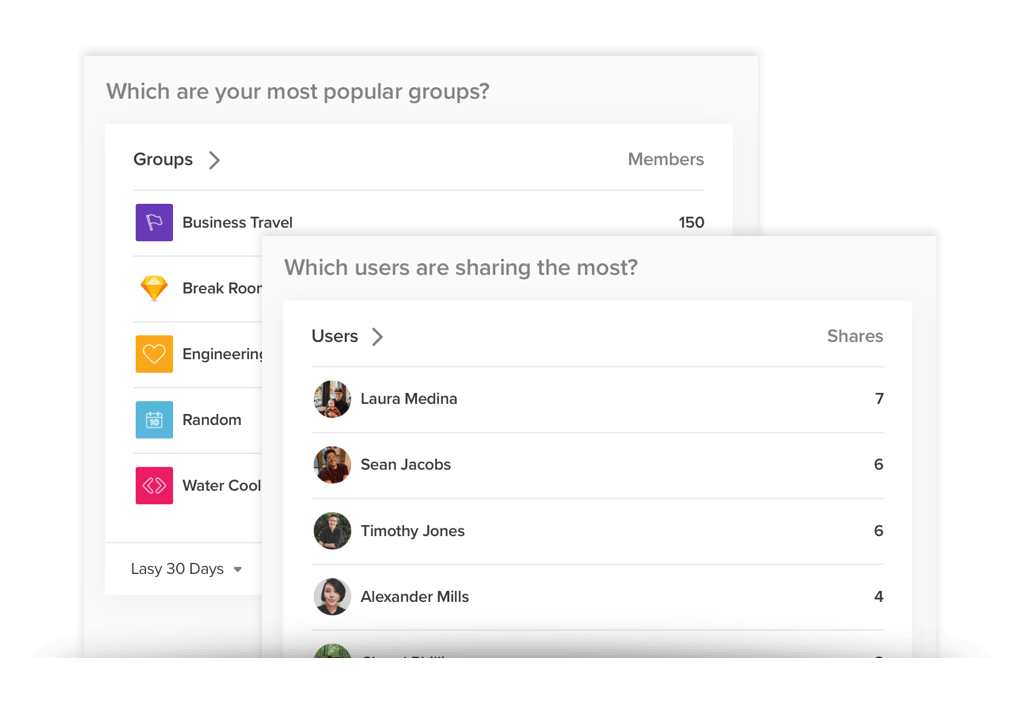Select the Engineering group name
The height and width of the screenshot is (718, 1020).
click(x=222, y=354)
